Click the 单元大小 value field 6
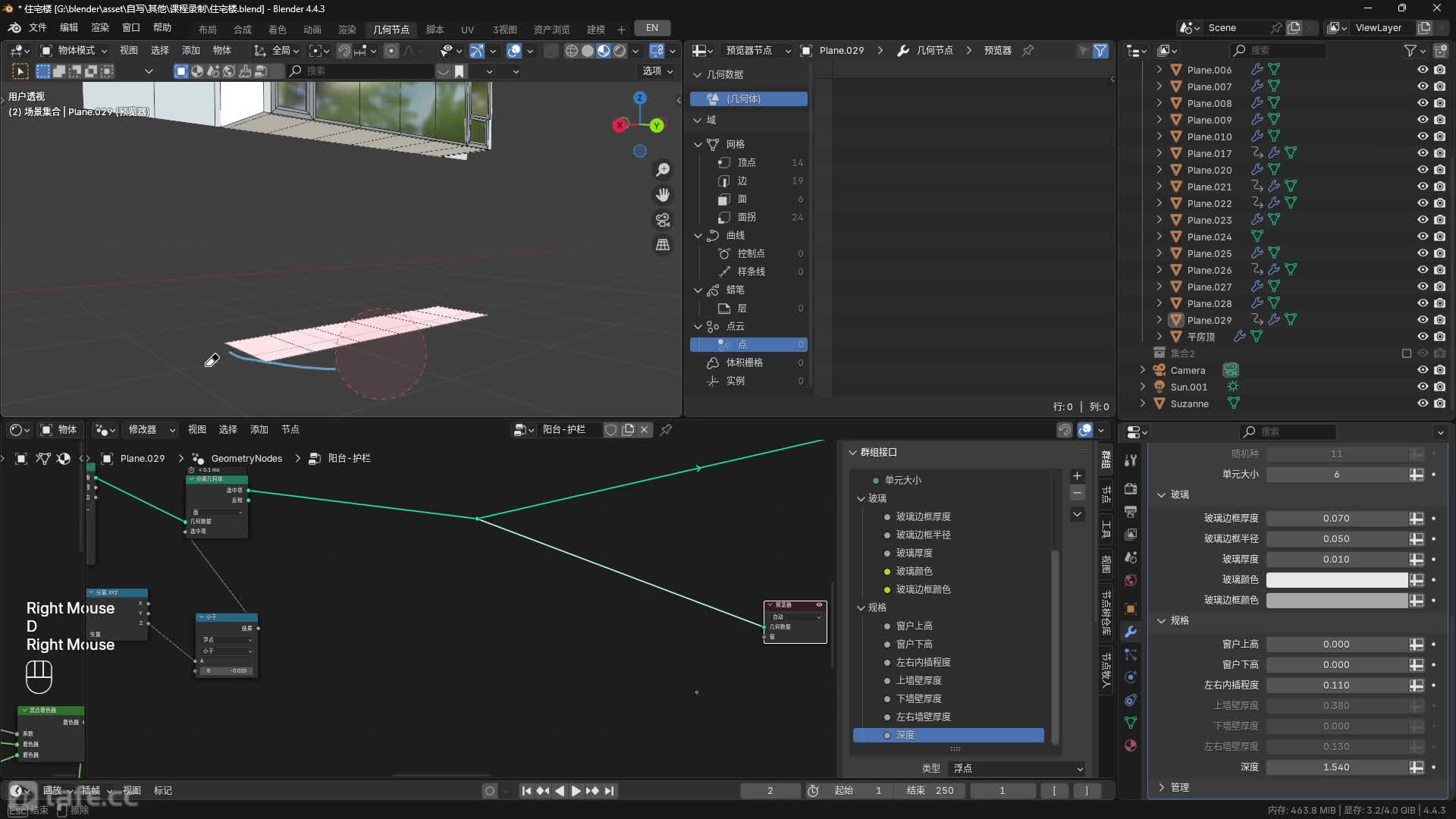This screenshot has width=1456, height=819. (1337, 475)
